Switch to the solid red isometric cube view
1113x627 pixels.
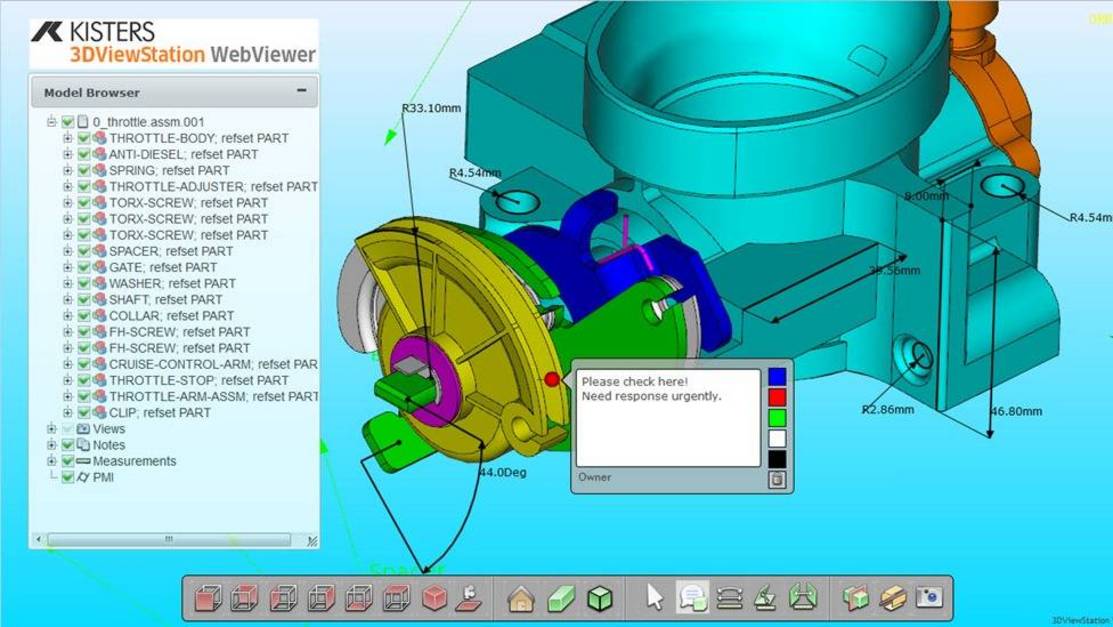434,598
